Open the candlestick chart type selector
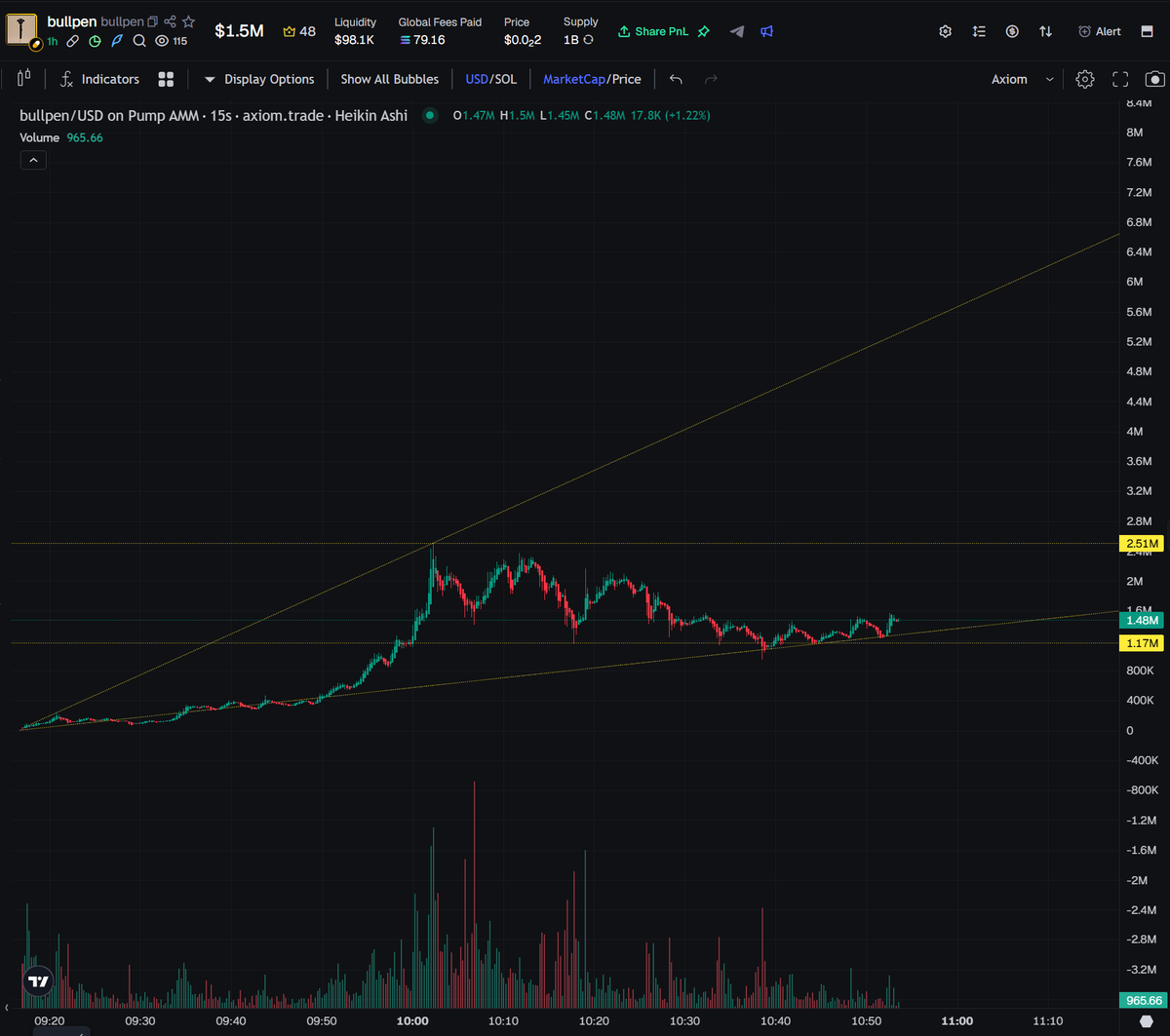1170x1036 pixels. coord(23,79)
